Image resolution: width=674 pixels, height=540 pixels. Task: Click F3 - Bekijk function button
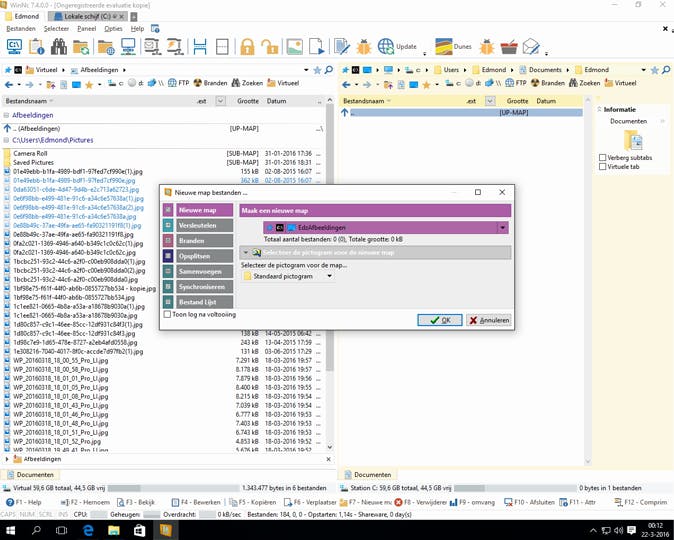tap(136, 502)
